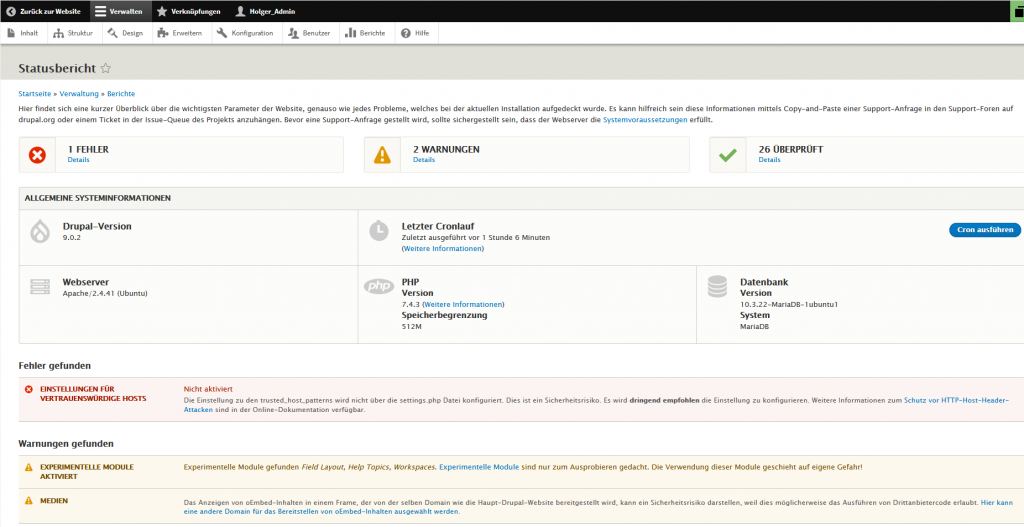Click the clock icon for Letzter Cronlauf
Image resolution: width=1024 pixels, height=527 pixels.
tap(379, 230)
